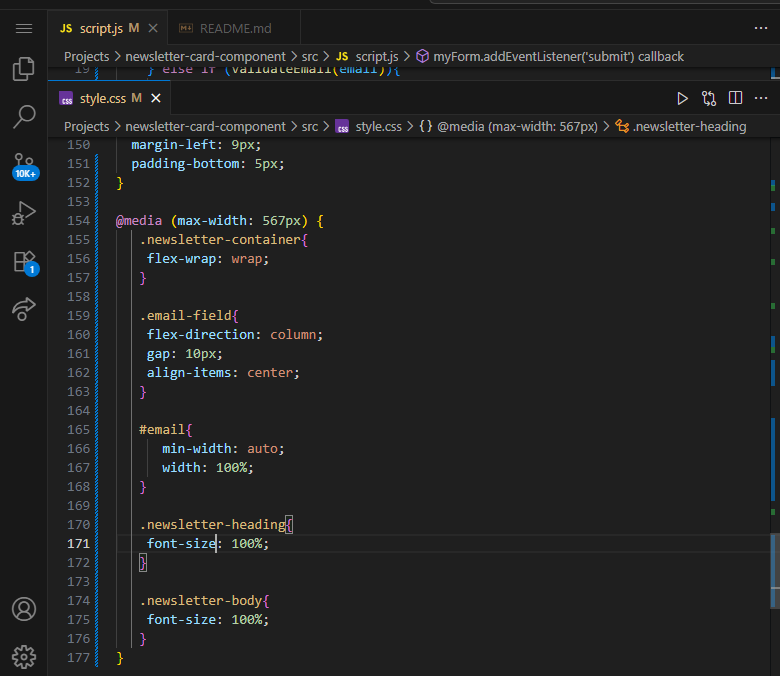Open the Accounts menu

pos(24,609)
